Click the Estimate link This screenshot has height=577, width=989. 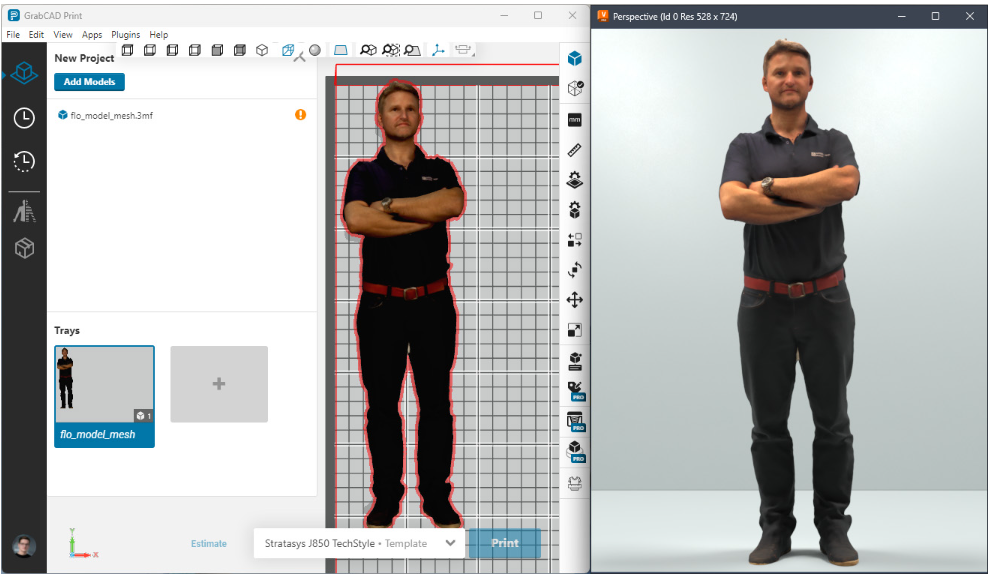click(x=209, y=544)
